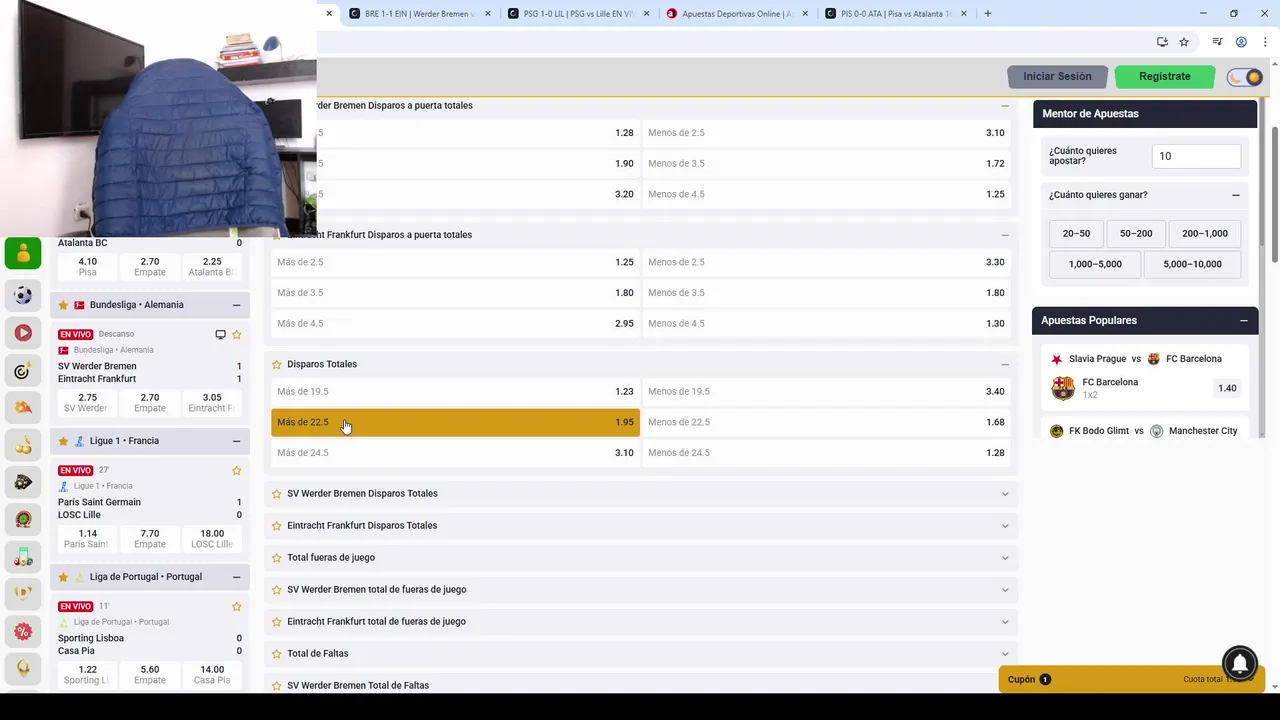1280x720 pixels.
Task: Click the target bullseye sidebar icon
Action: point(23,371)
